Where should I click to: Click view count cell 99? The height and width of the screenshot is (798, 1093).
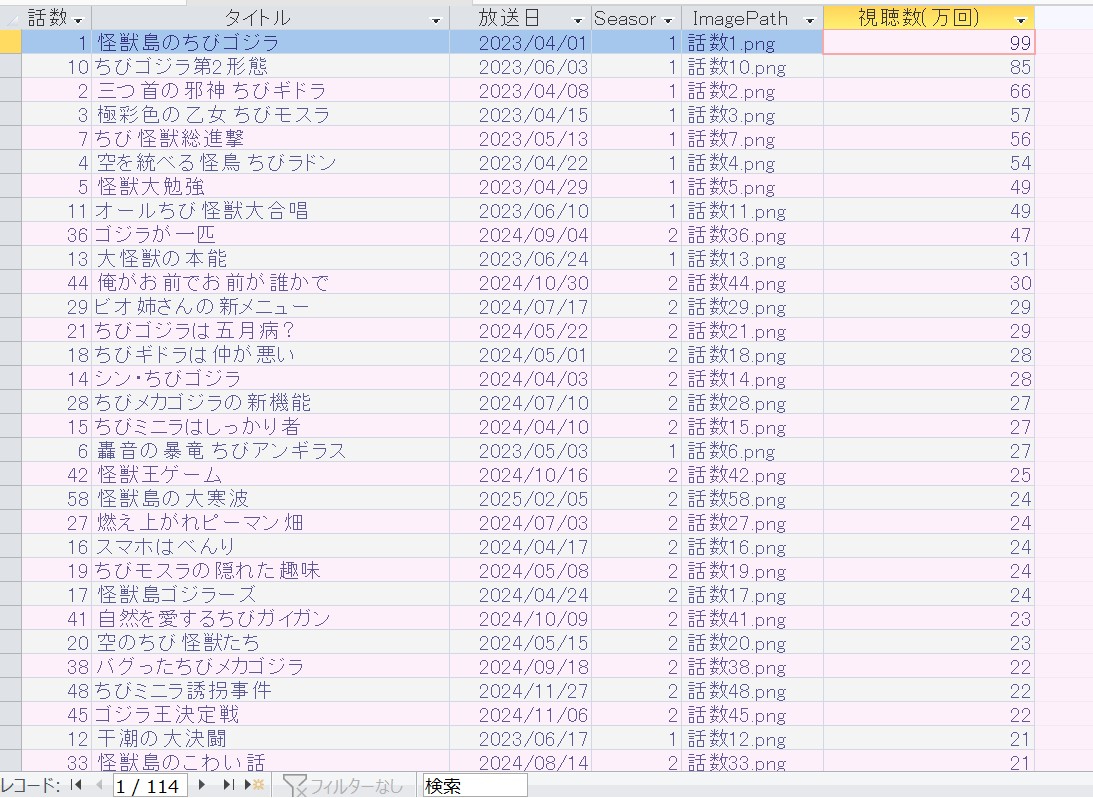tap(928, 43)
